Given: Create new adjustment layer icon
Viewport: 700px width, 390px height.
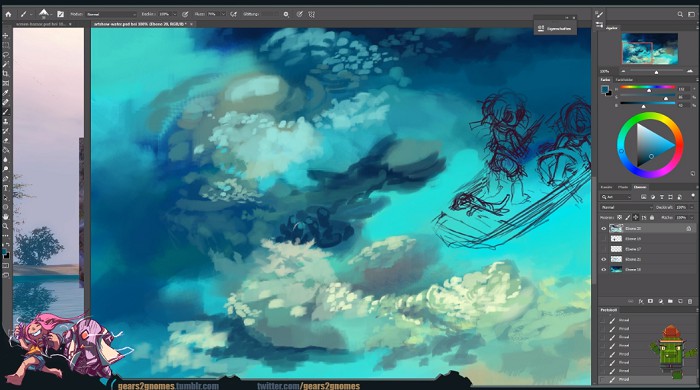Looking at the screenshot, I should coord(660,302).
